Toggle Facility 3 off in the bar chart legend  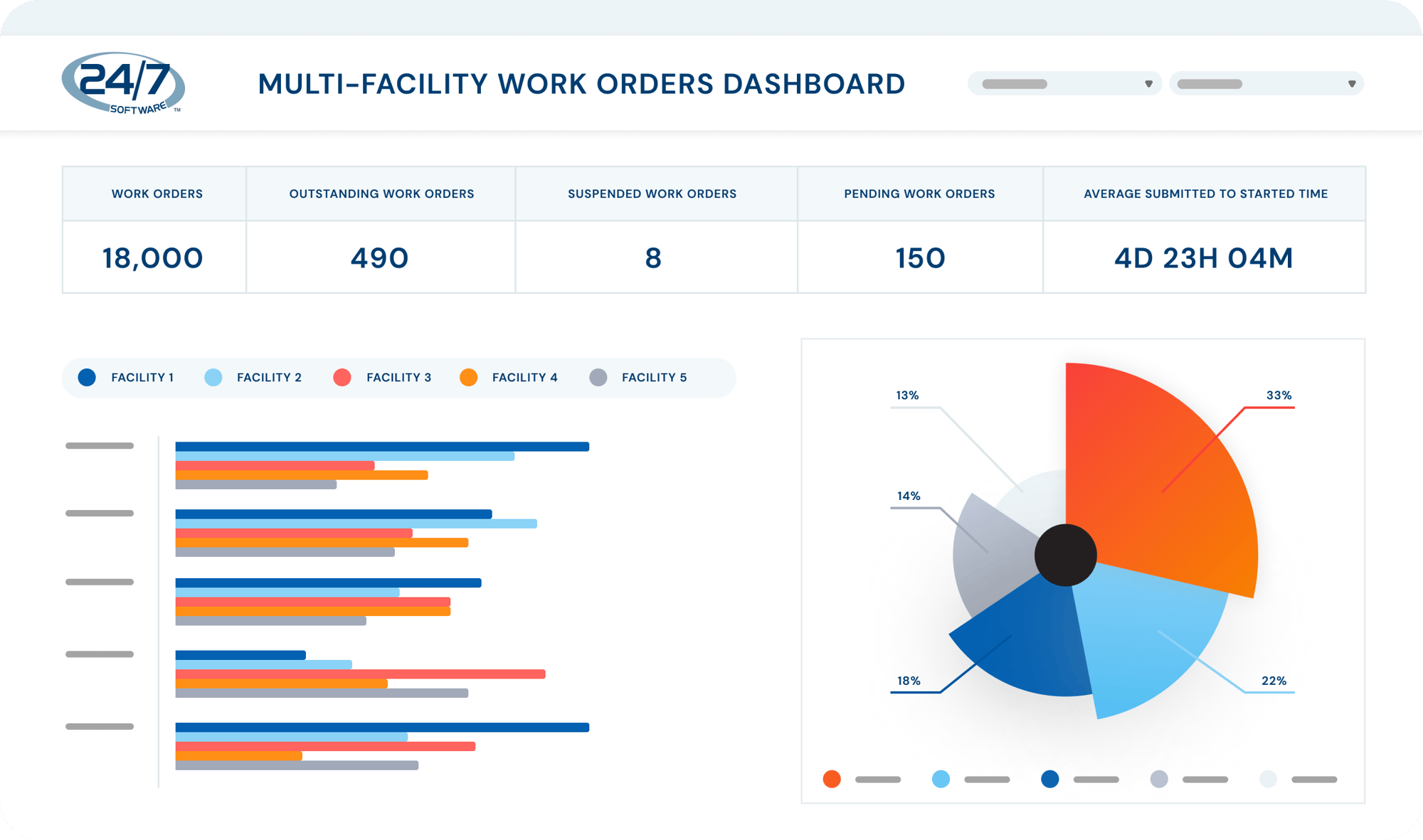(342, 378)
